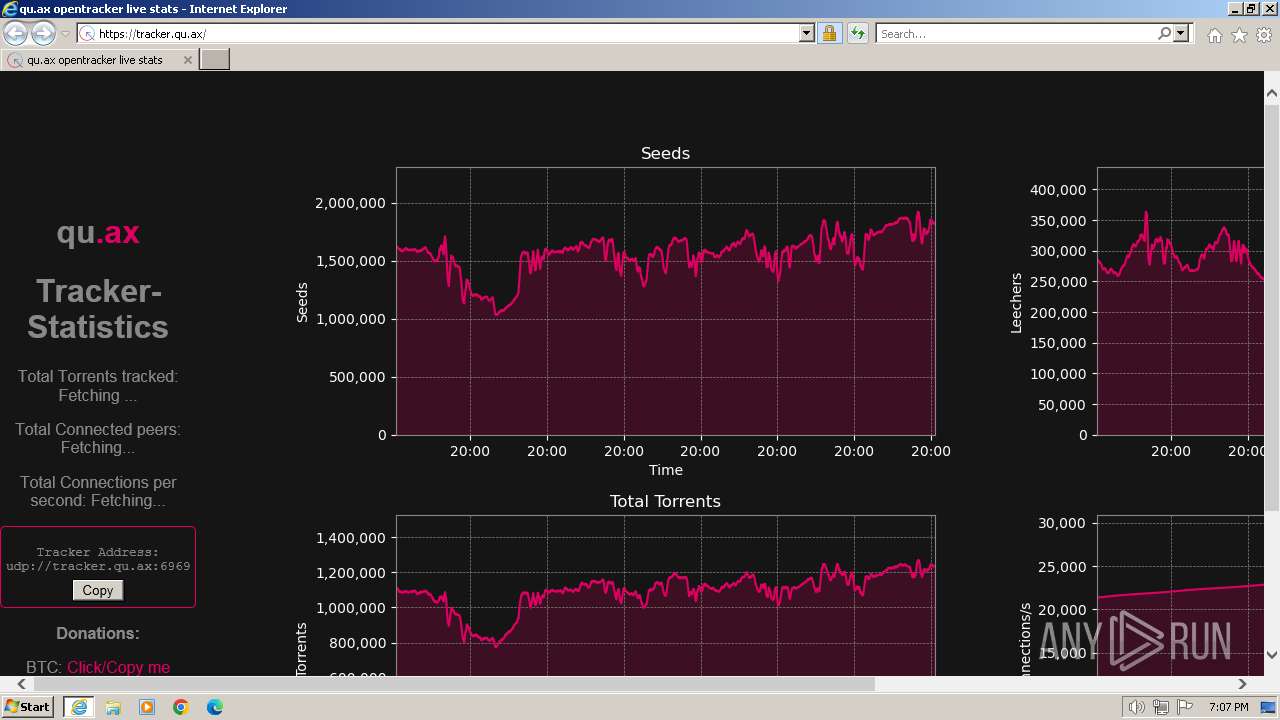
Task: Open the network status tray icon
Action: (1161, 707)
